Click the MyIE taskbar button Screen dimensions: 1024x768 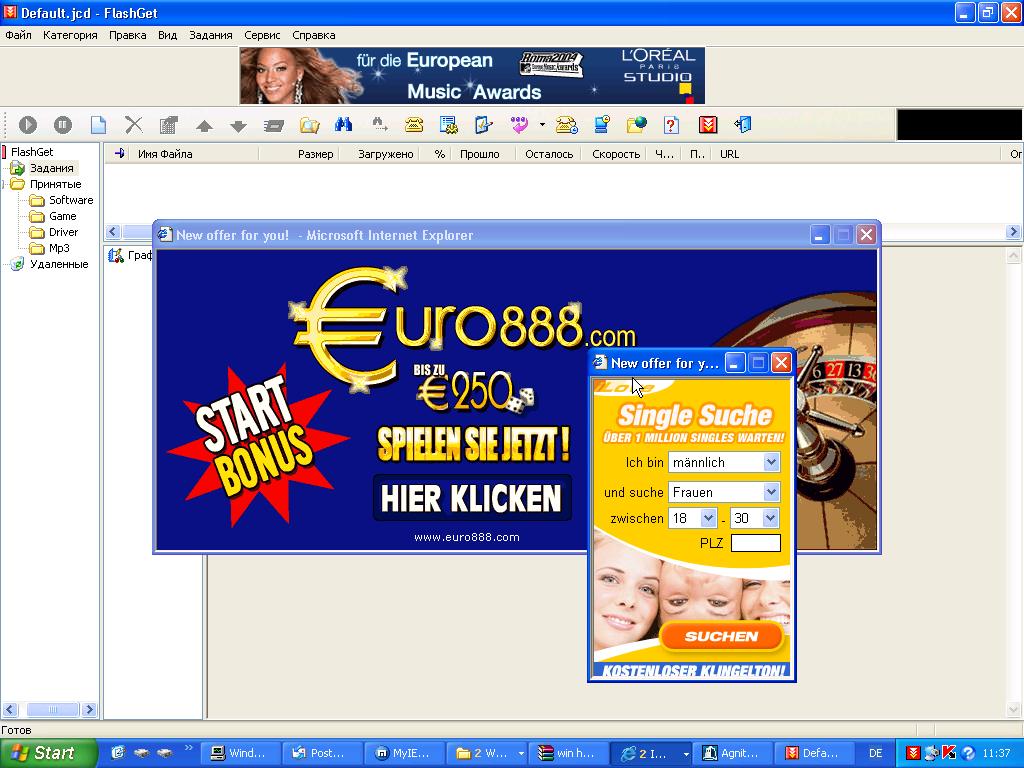pos(404,753)
